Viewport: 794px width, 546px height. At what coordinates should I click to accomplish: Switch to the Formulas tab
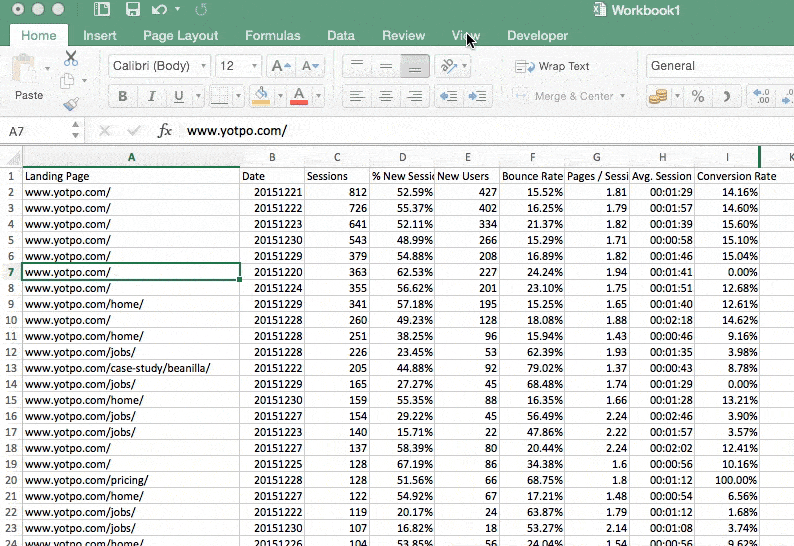pos(272,35)
